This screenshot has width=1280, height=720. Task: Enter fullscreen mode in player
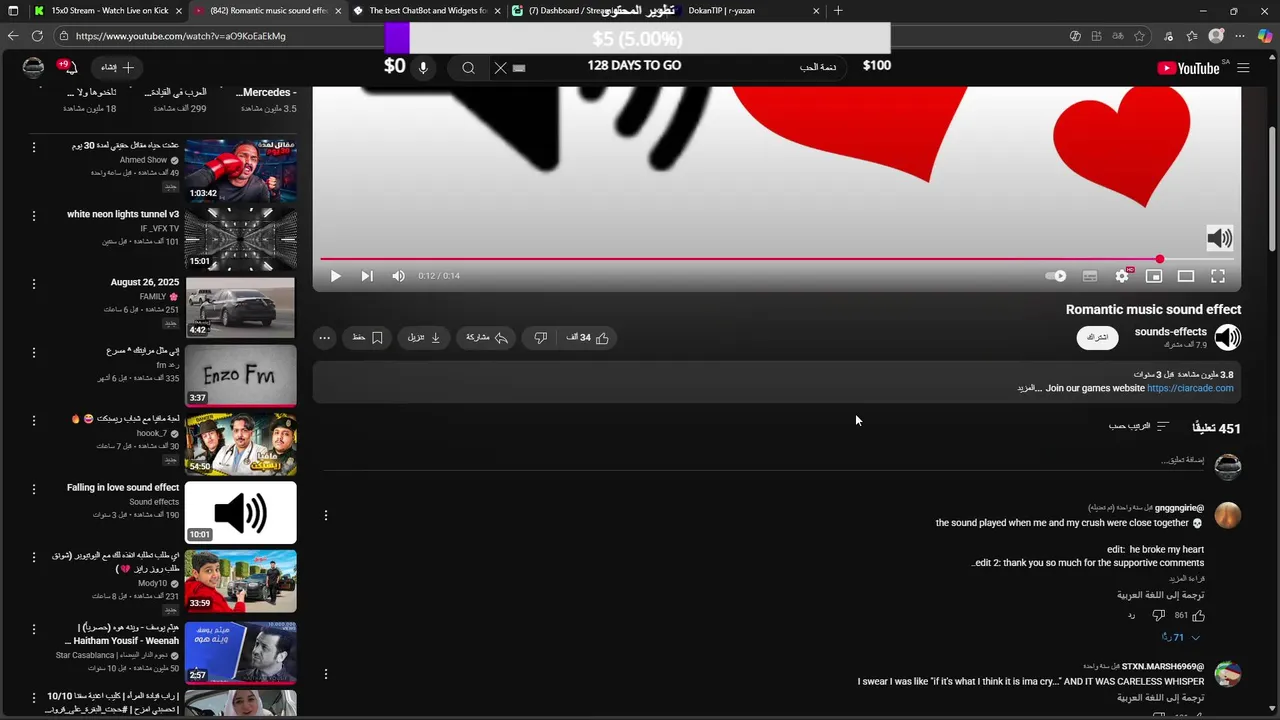click(1218, 276)
